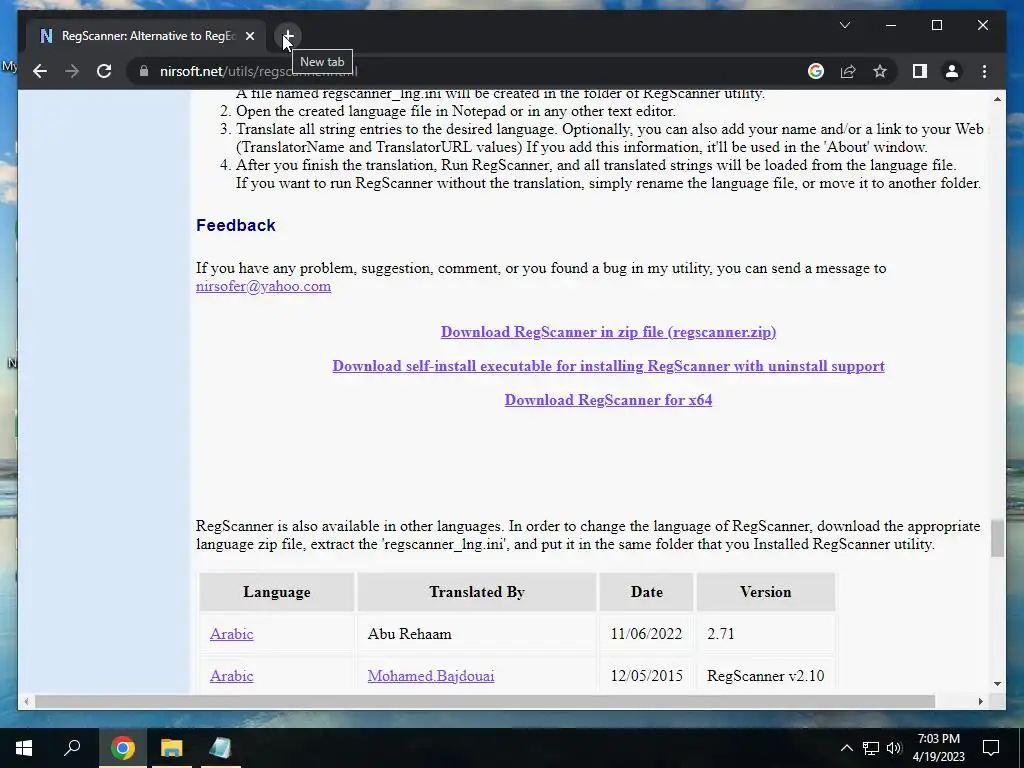Open Arabic link in Mohamed.Bajdouai row
1024x768 pixels.
click(231, 676)
